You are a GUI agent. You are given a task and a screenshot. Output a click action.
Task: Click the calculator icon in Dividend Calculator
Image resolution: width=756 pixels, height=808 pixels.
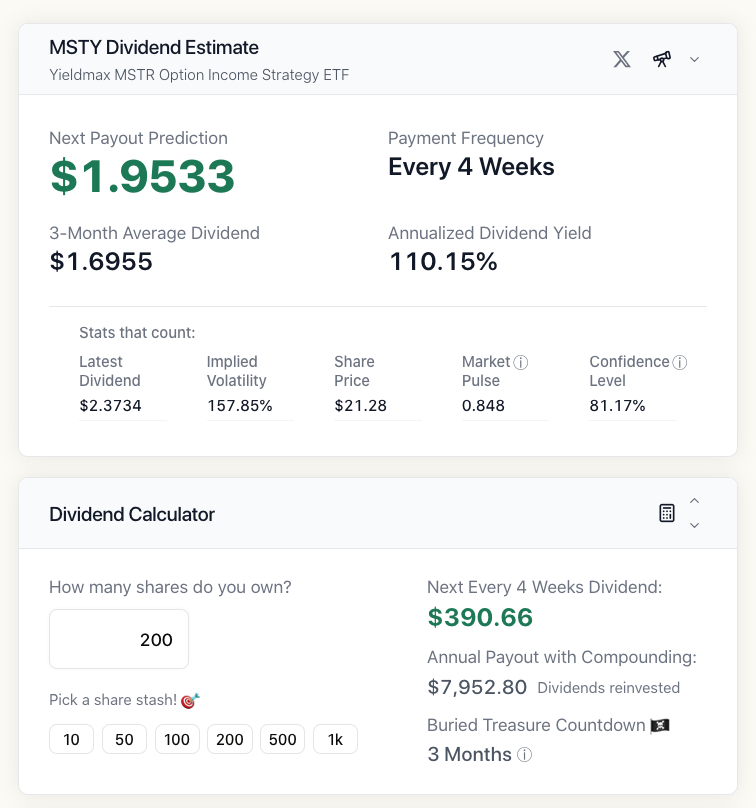(667, 513)
